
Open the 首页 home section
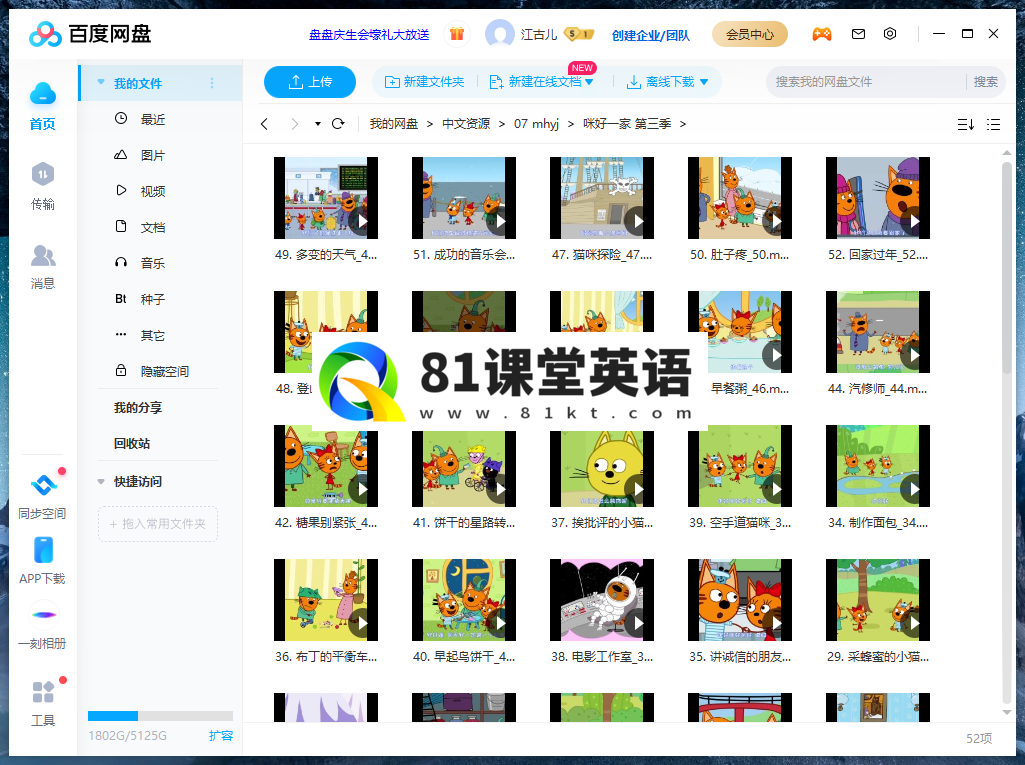(x=42, y=106)
